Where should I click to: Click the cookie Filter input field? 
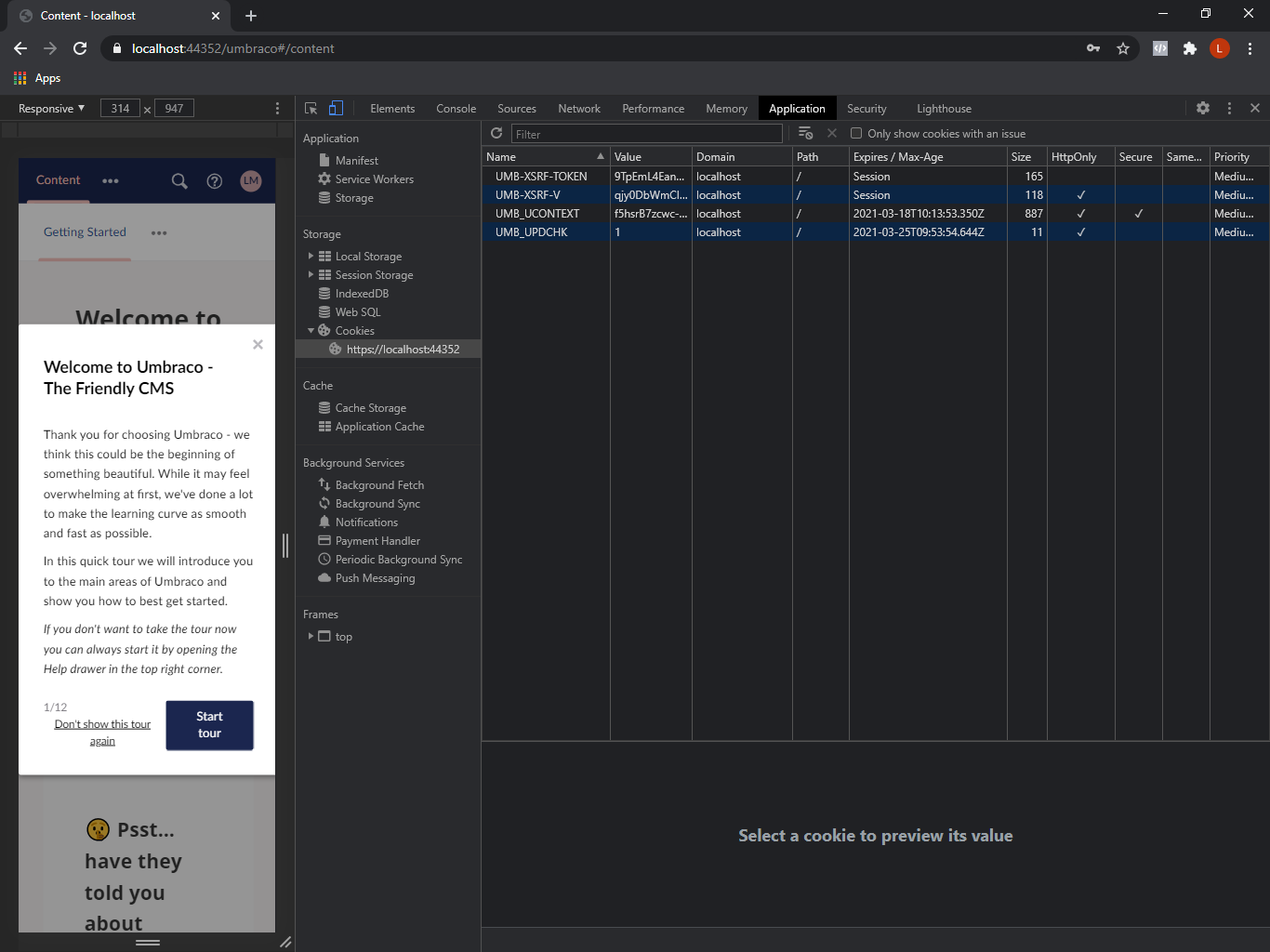pos(646,134)
